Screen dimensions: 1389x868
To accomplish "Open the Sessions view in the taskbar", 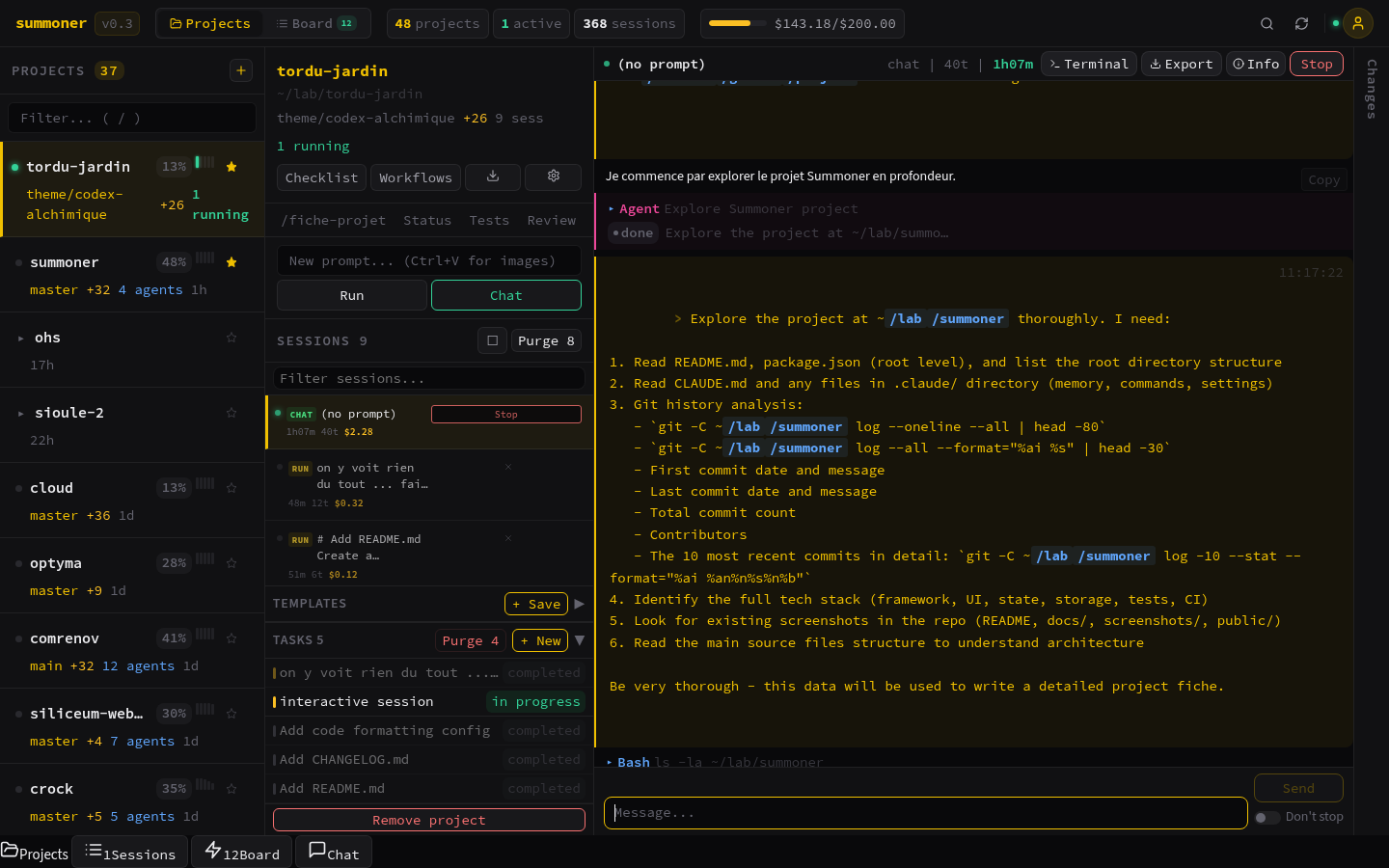I will pos(130,852).
